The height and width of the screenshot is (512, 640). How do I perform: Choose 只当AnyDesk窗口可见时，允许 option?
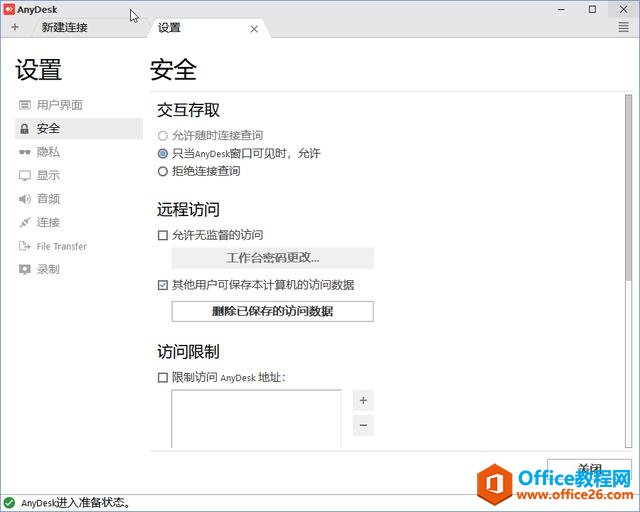pos(163,154)
